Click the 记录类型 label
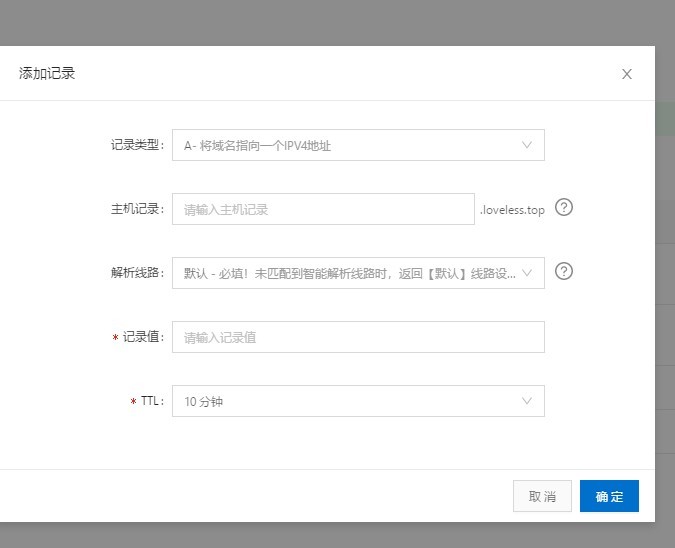This screenshot has height=548, width=675. (x=137, y=145)
